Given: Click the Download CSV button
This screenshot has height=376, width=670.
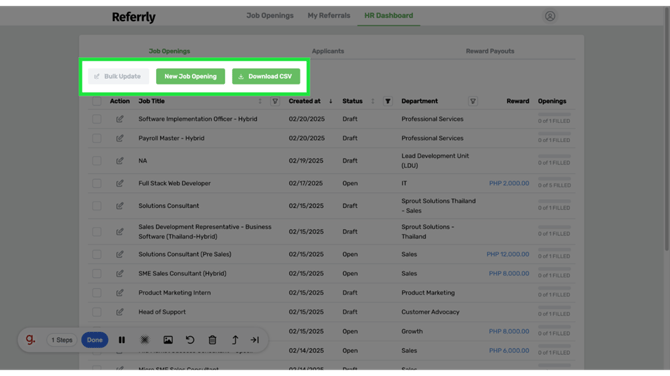Looking at the screenshot, I should tap(266, 76).
